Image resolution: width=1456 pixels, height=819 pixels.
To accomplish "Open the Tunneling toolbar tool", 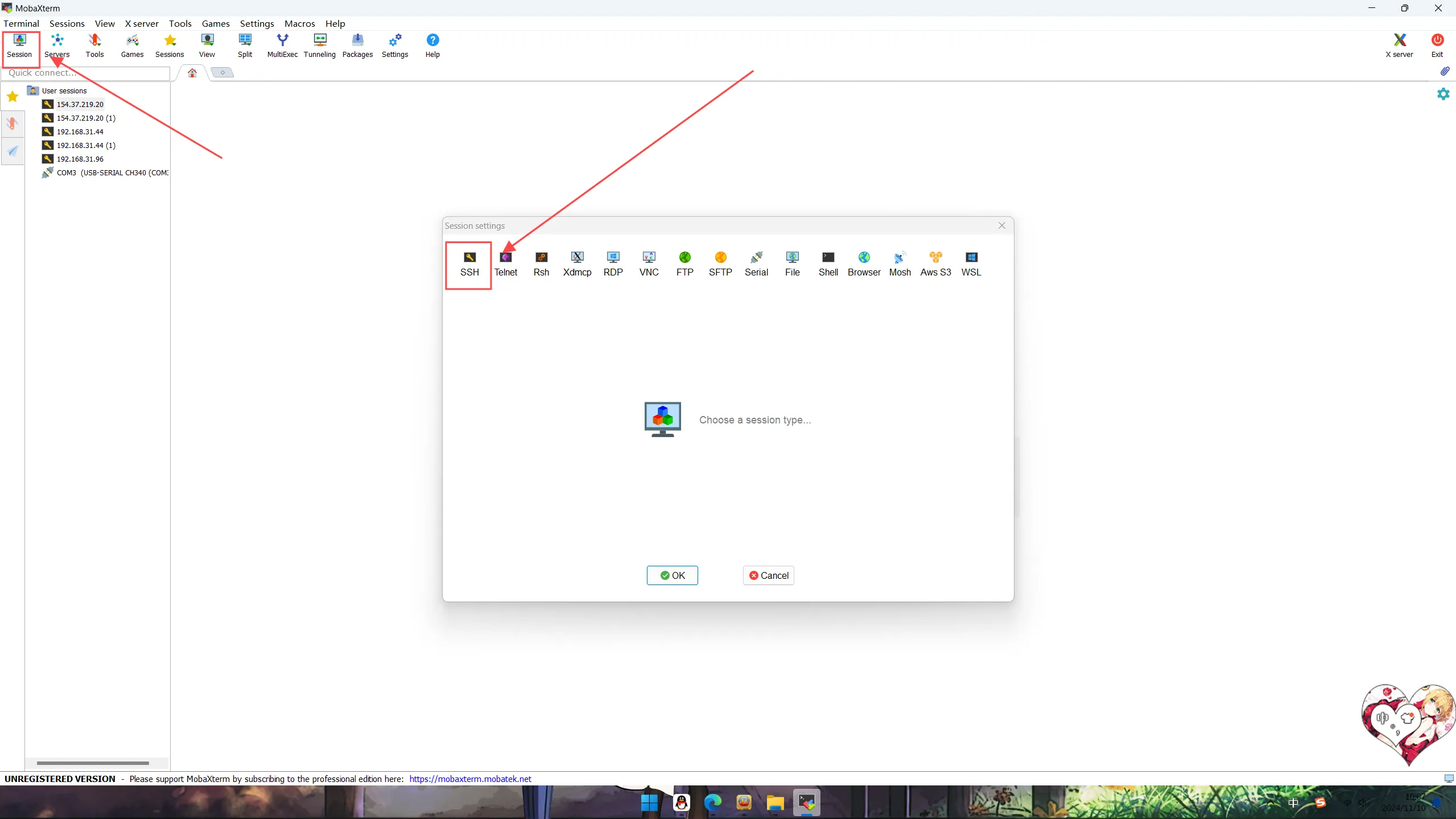I will coord(319,46).
